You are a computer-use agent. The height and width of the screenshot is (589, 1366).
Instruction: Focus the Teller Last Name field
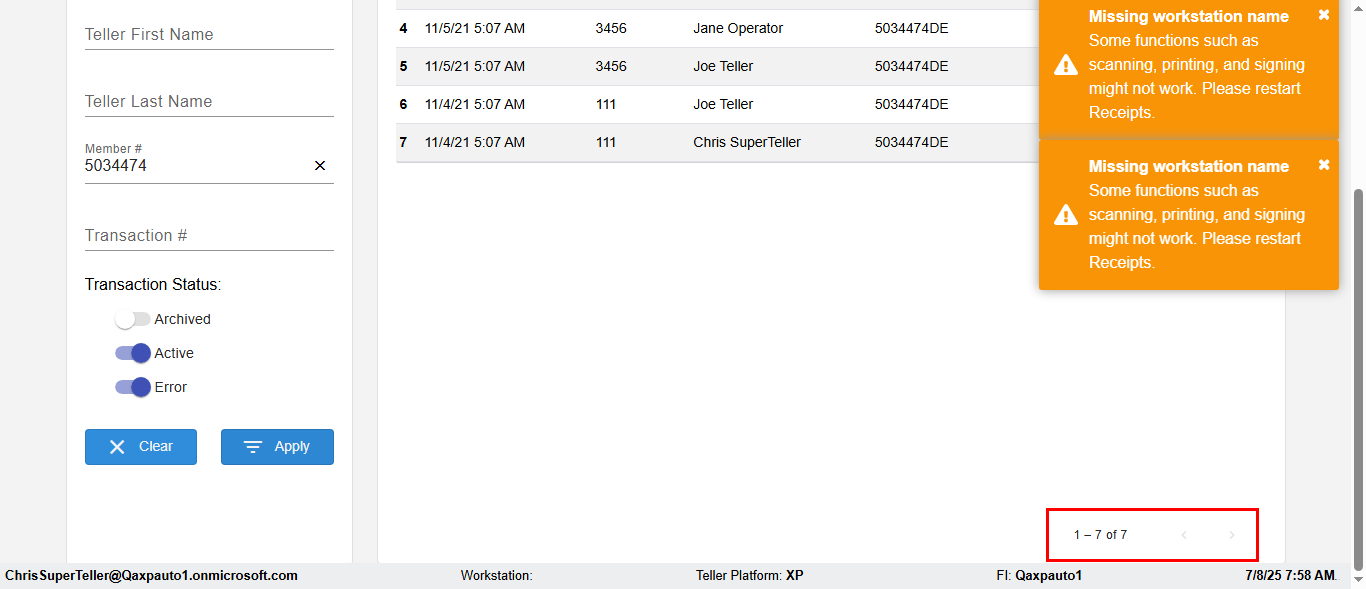click(x=209, y=102)
